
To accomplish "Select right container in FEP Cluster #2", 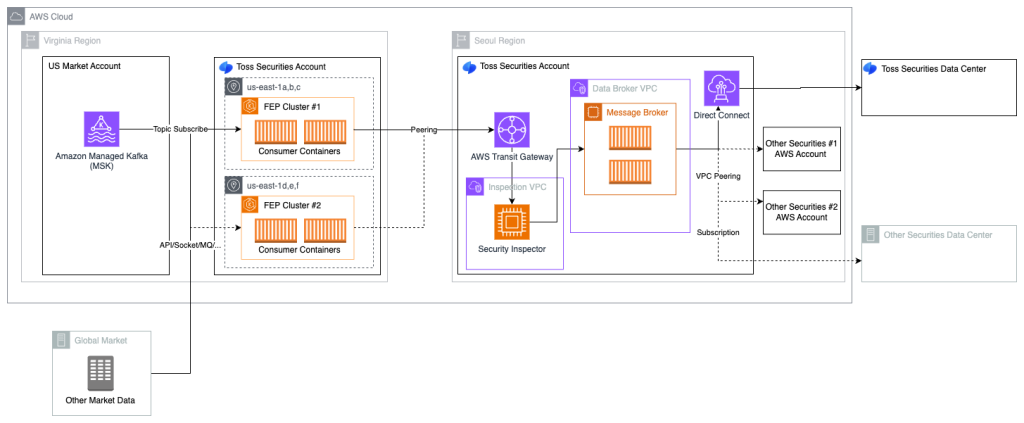I will (325, 230).
